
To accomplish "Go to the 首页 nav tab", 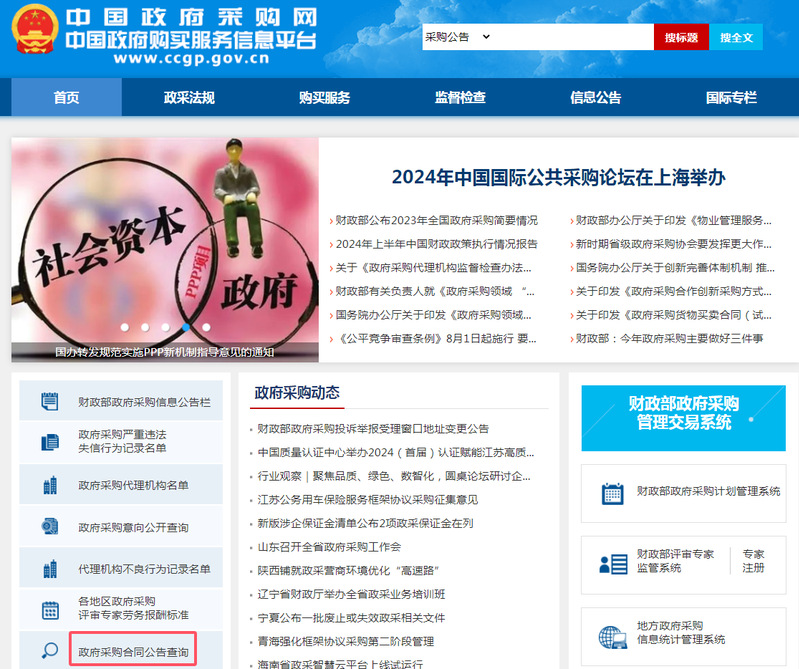I will click(x=67, y=97).
